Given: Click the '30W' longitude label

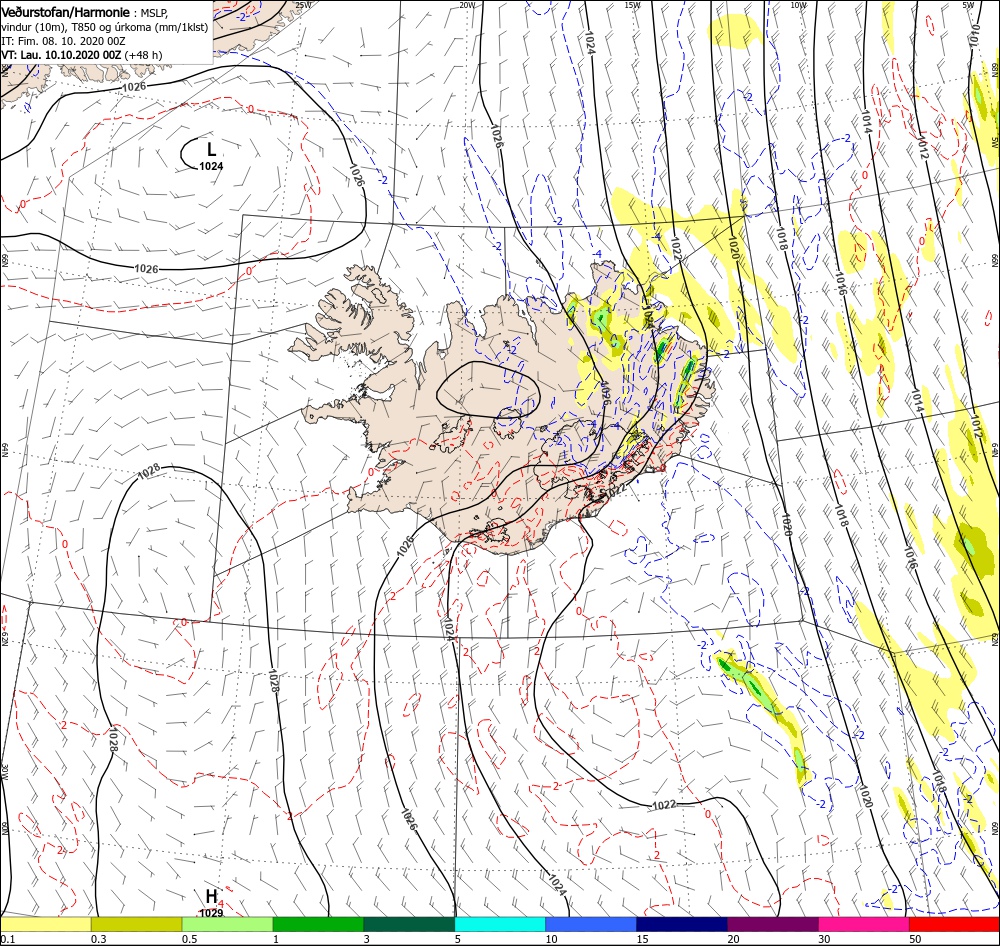Looking at the screenshot, I should [x=4, y=772].
